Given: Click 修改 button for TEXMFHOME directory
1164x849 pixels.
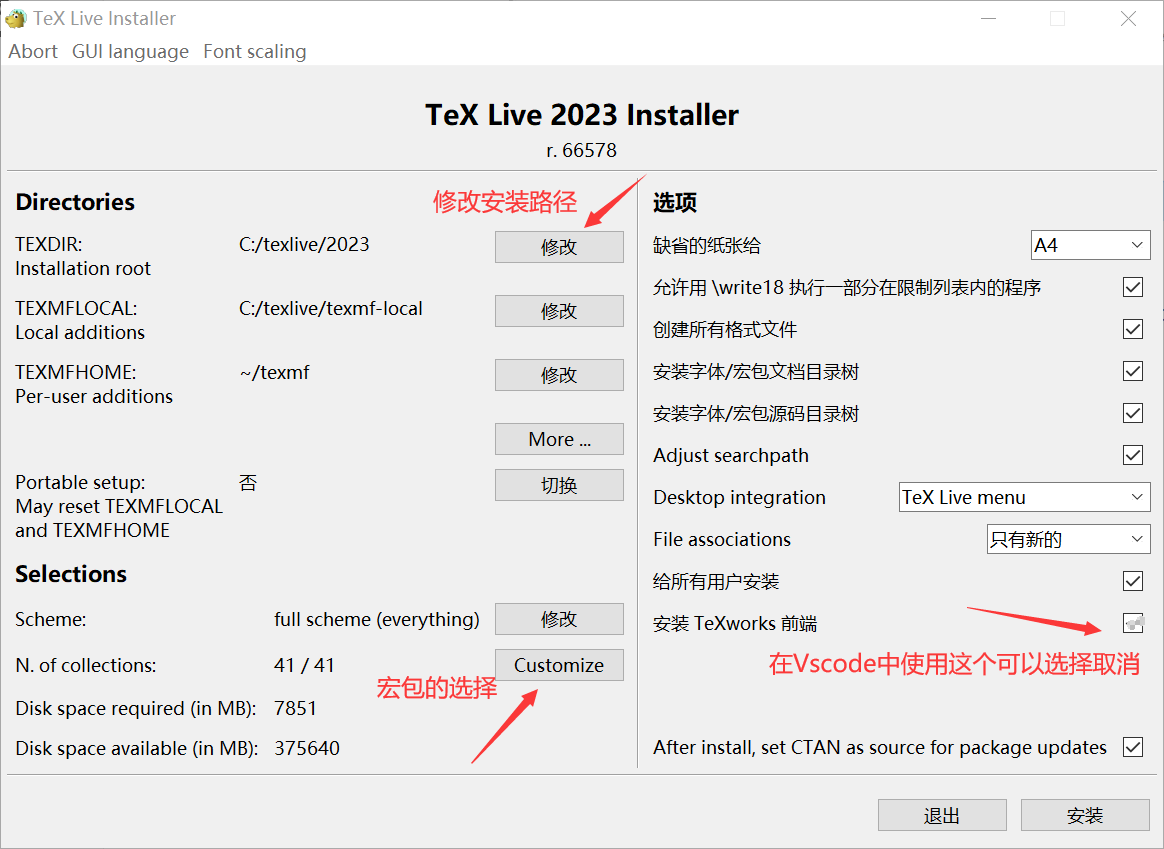Looking at the screenshot, I should [x=559, y=375].
